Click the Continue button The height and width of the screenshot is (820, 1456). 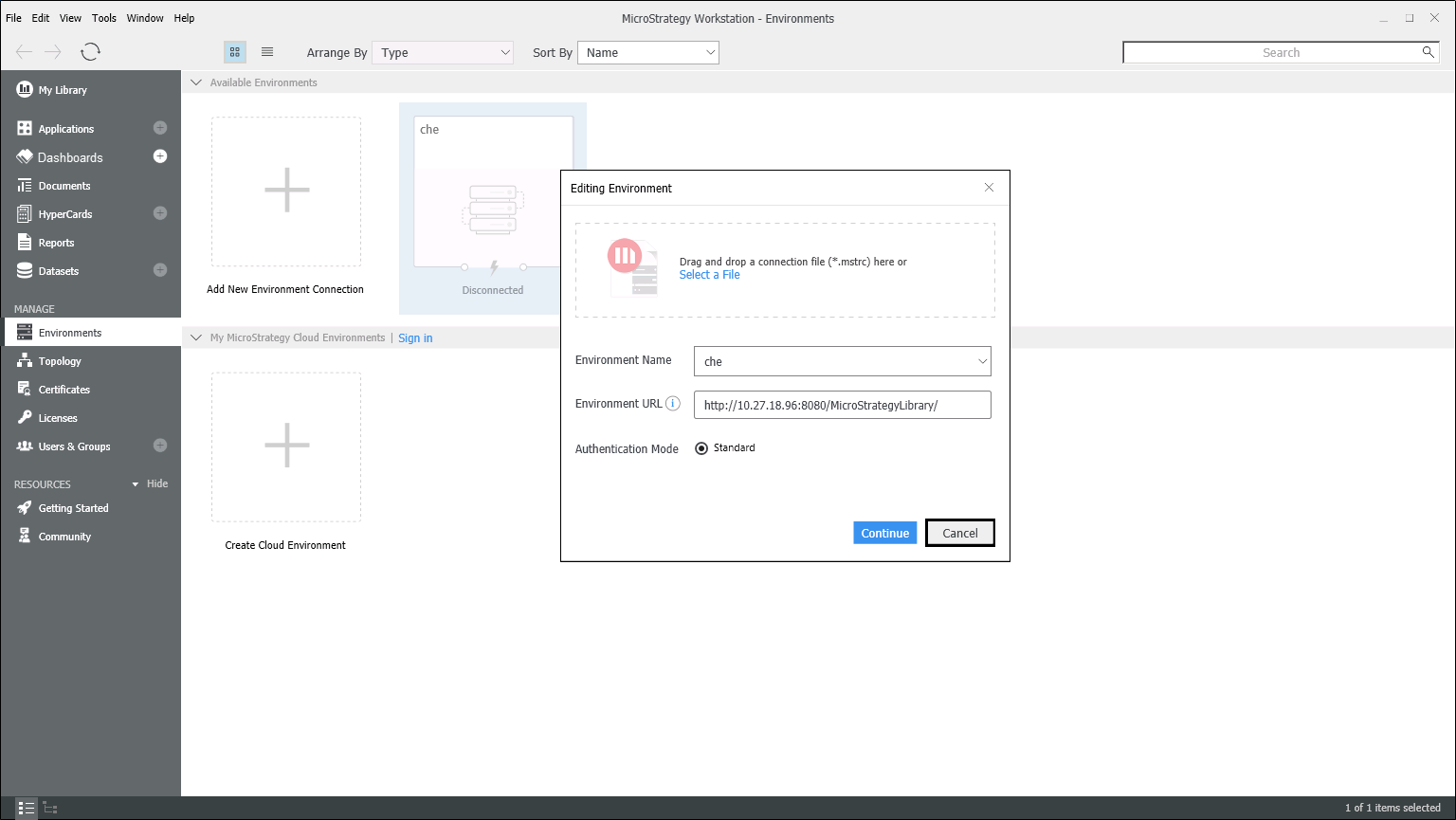(885, 533)
